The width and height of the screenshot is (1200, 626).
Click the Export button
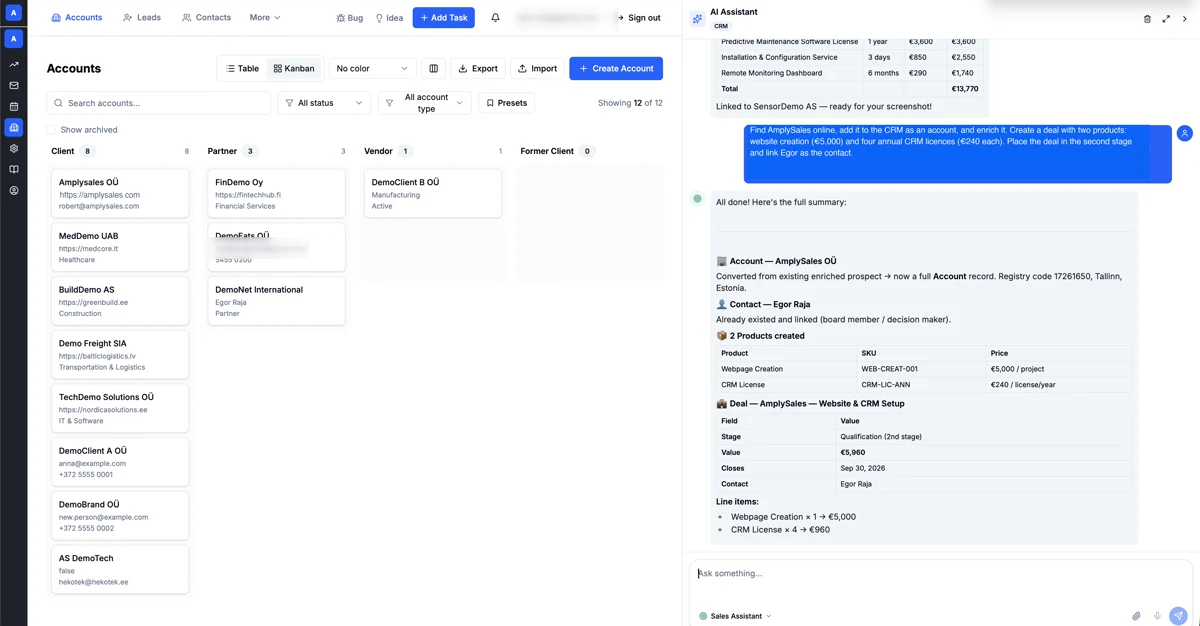478,68
